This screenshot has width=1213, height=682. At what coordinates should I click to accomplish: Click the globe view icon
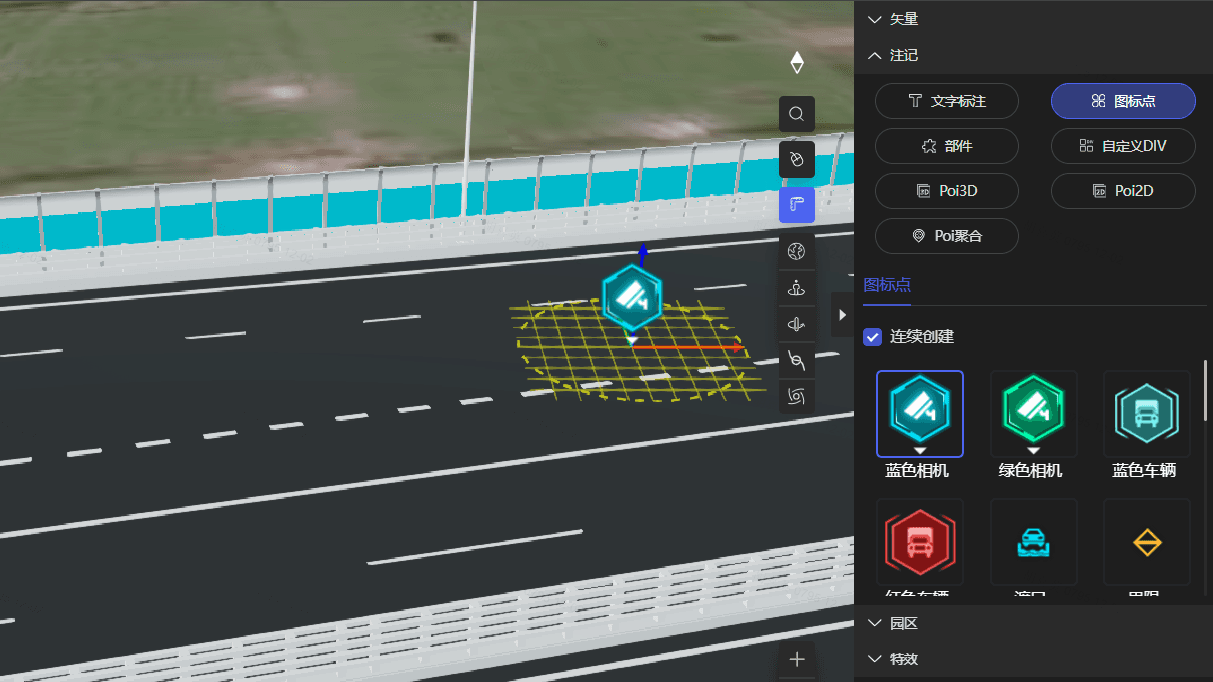click(797, 251)
